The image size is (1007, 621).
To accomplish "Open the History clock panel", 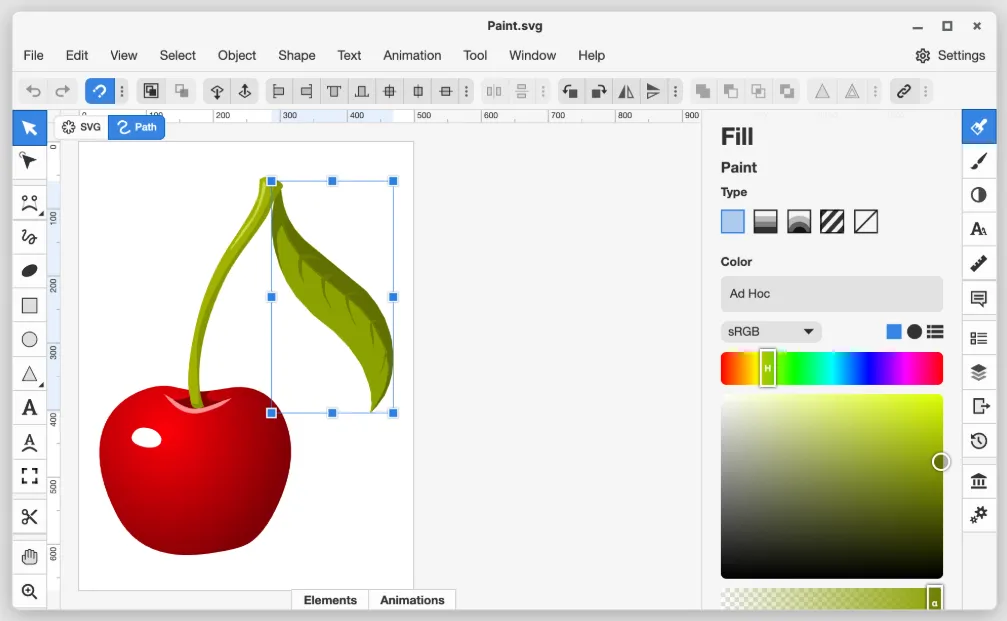I will click(x=979, y=441).
